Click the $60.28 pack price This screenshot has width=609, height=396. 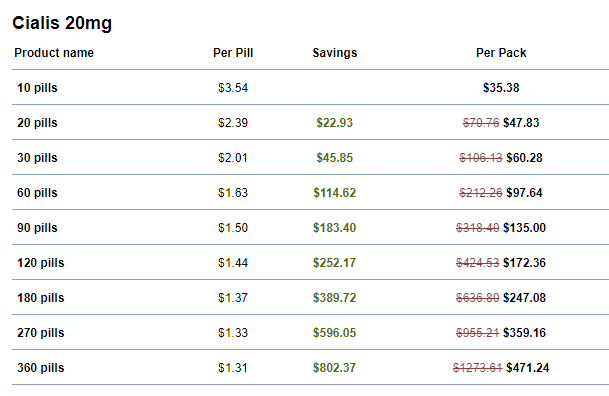point(524,158)
